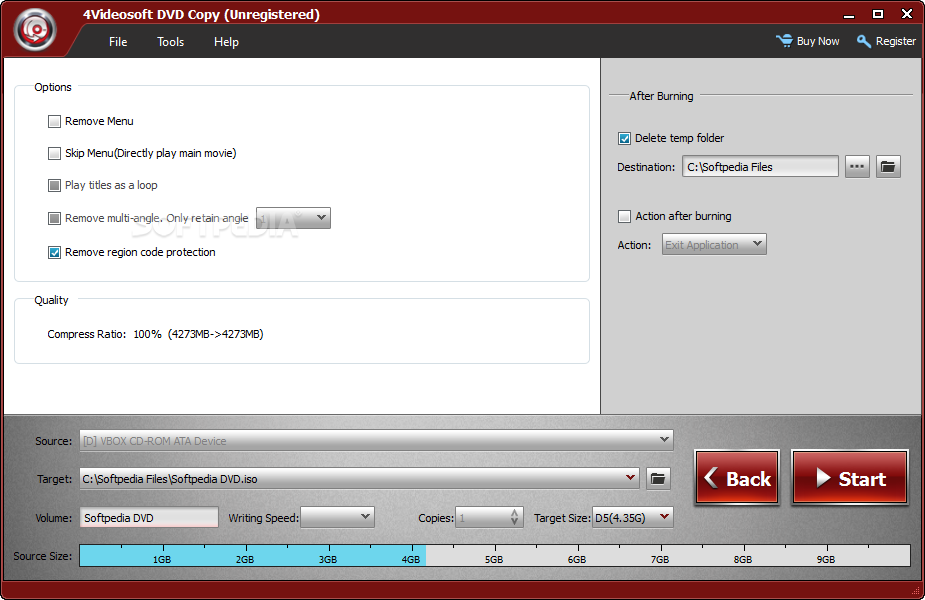Maximize the DVD Copy window

[x=878, y=14]
